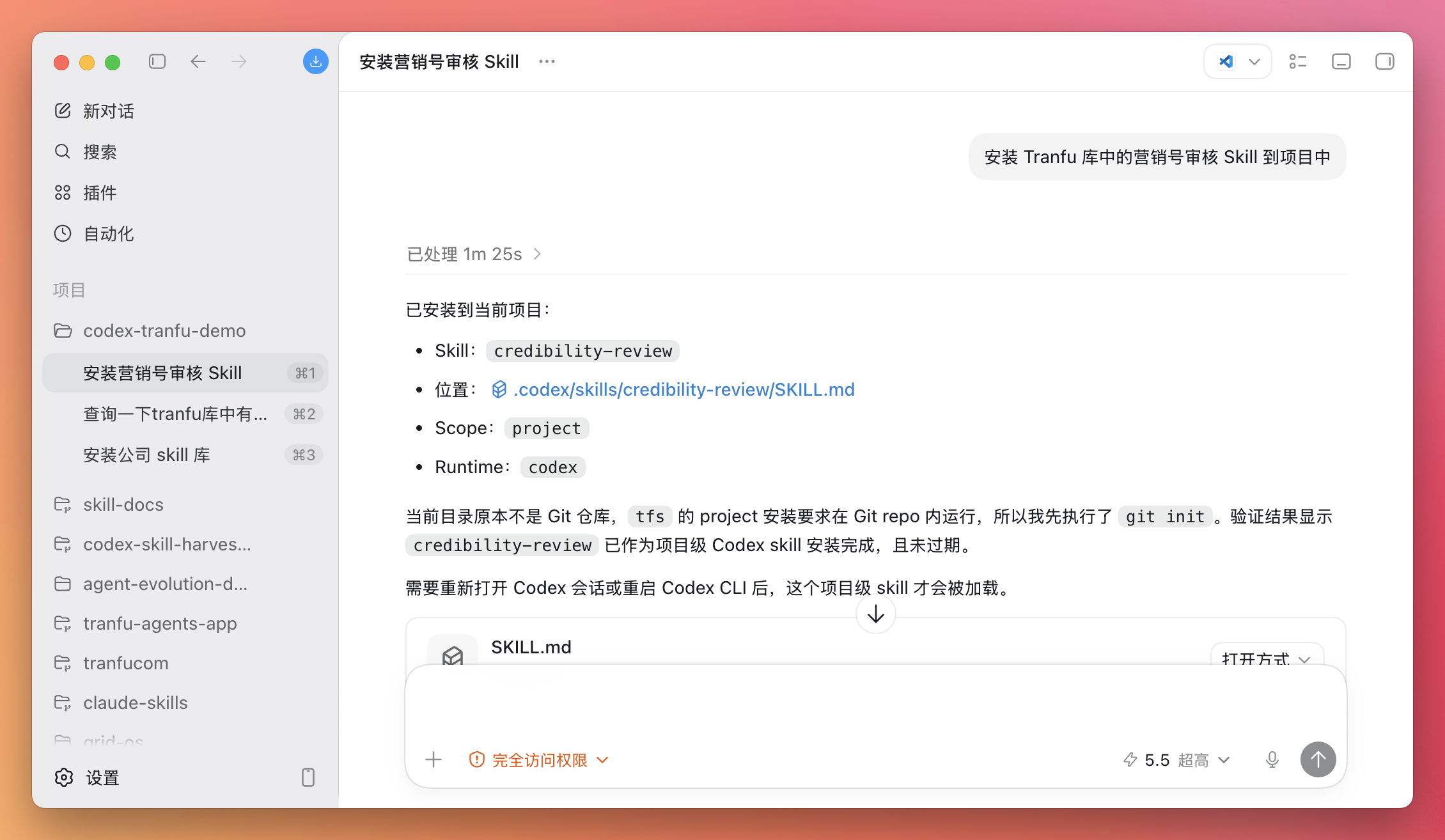Click the plugins grid icon
Image resolution: width=1445 pixels, height=840 pixels.
click(x=63, y=192)
